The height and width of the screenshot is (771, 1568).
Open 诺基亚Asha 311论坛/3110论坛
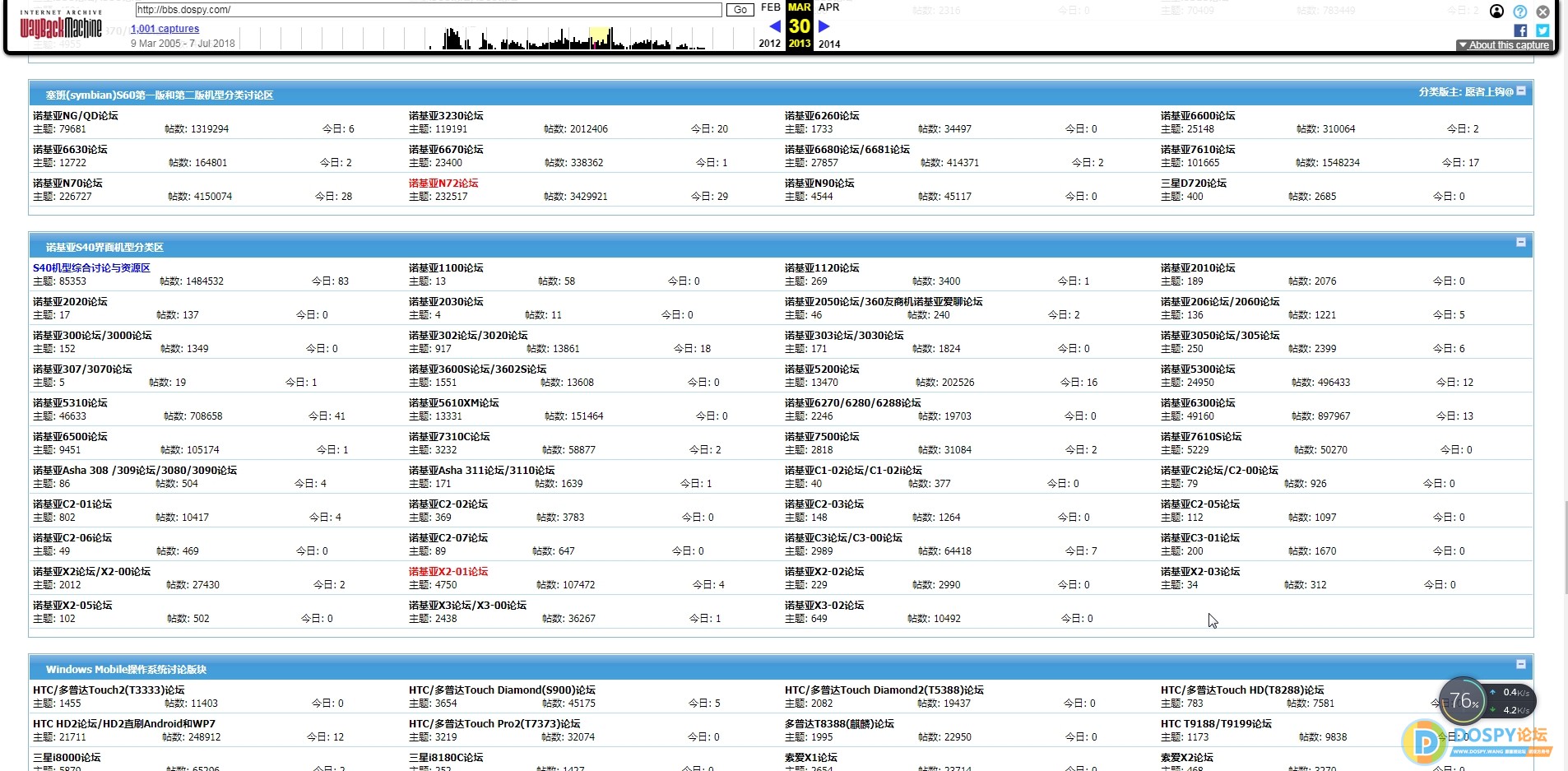pos(482,471)
